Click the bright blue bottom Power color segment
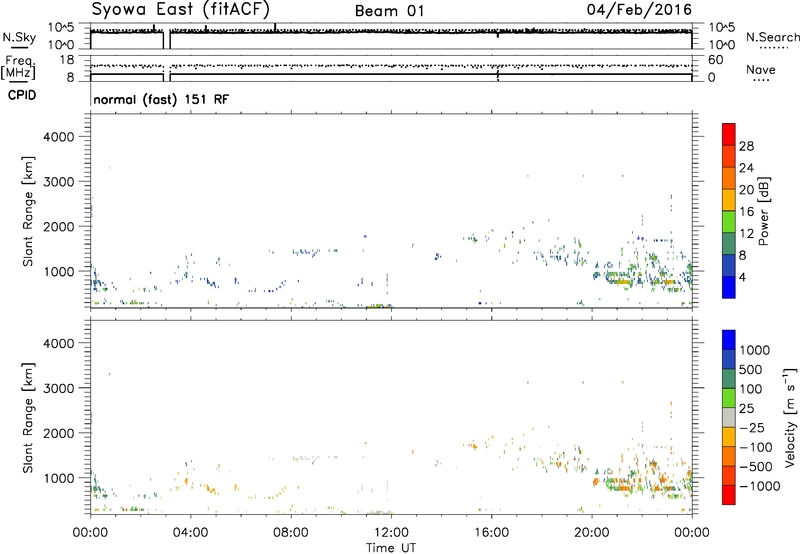Viewport: 800px width, 554px height. (x=729, y=287)
